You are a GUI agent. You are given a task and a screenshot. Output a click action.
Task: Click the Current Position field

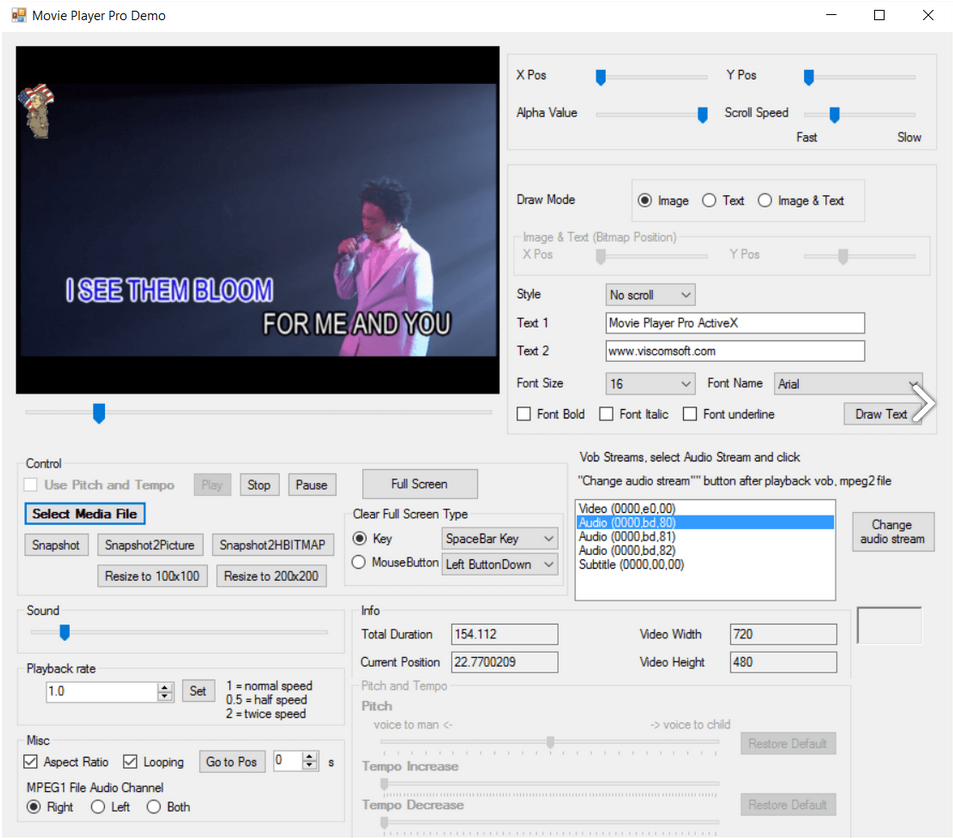pyautogui.click(x=504, y=662)
